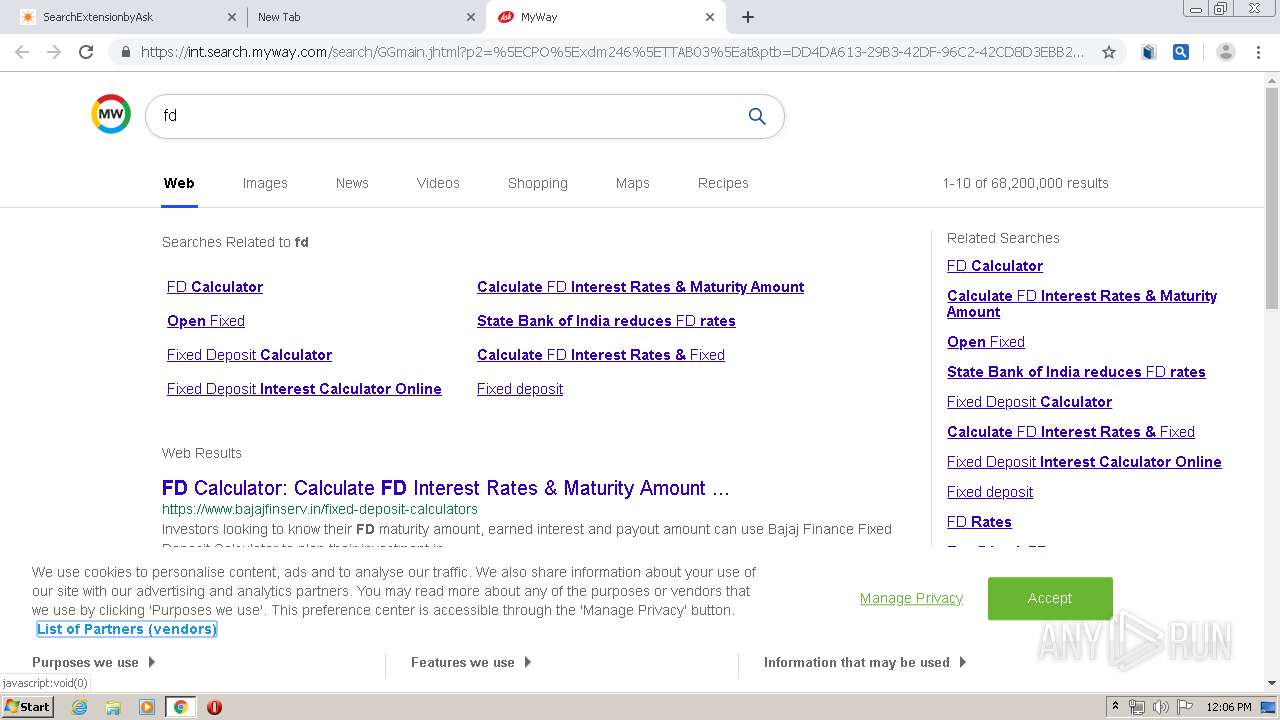Screen dimensions: 1280x720
Task: Select the Web results tab
Action: 179,183
